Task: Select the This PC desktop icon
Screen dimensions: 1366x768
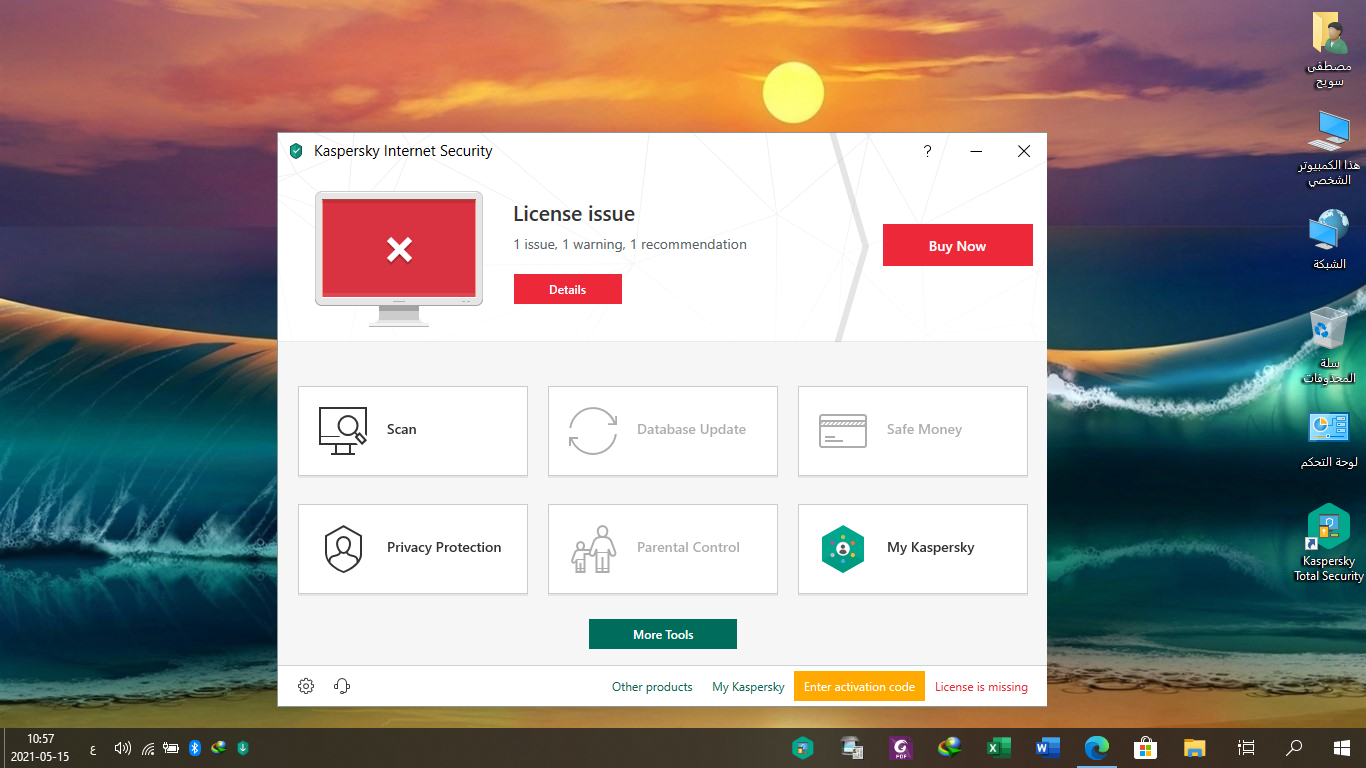Action: [1329, 148]
